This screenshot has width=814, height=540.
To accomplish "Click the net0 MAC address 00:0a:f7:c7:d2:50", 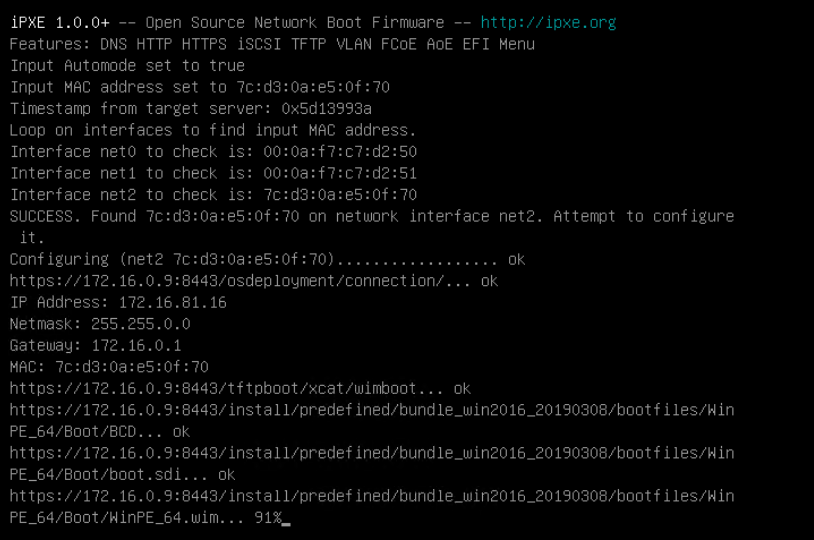I will tap(340, 152).
